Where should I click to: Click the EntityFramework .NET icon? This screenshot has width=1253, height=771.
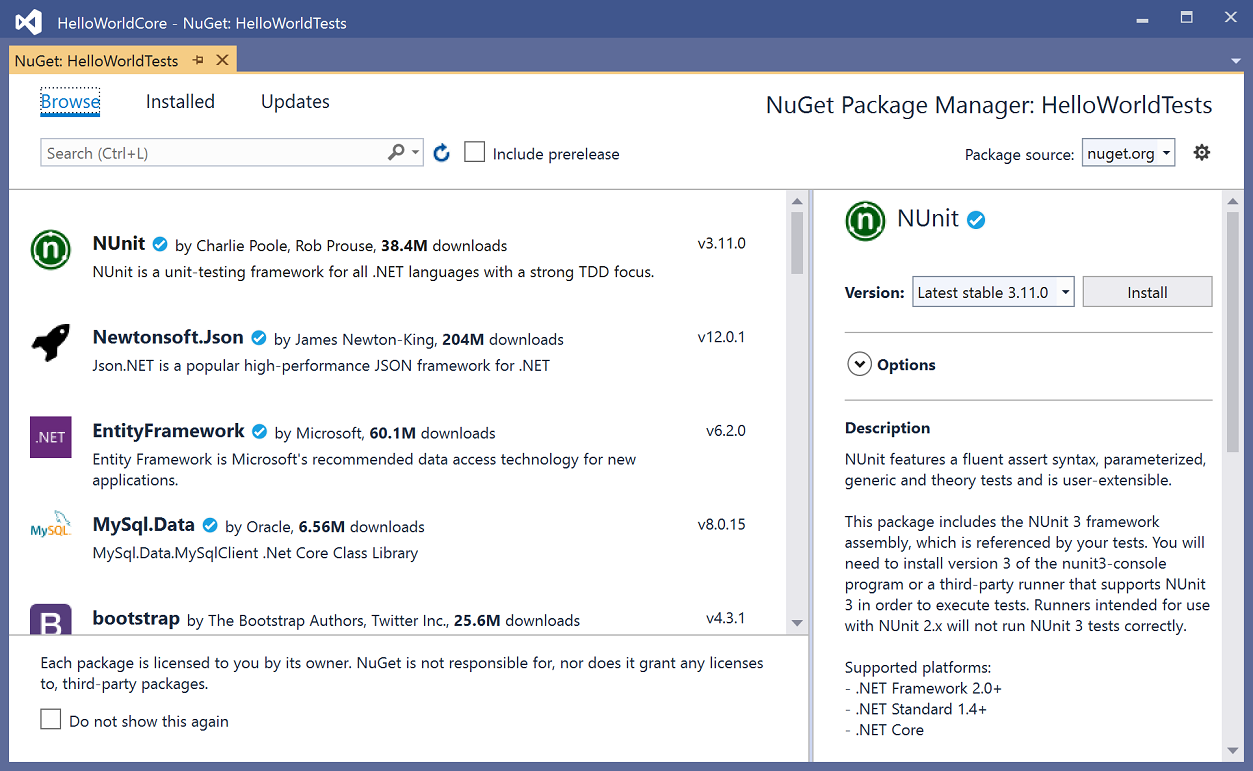click(50, 437)
